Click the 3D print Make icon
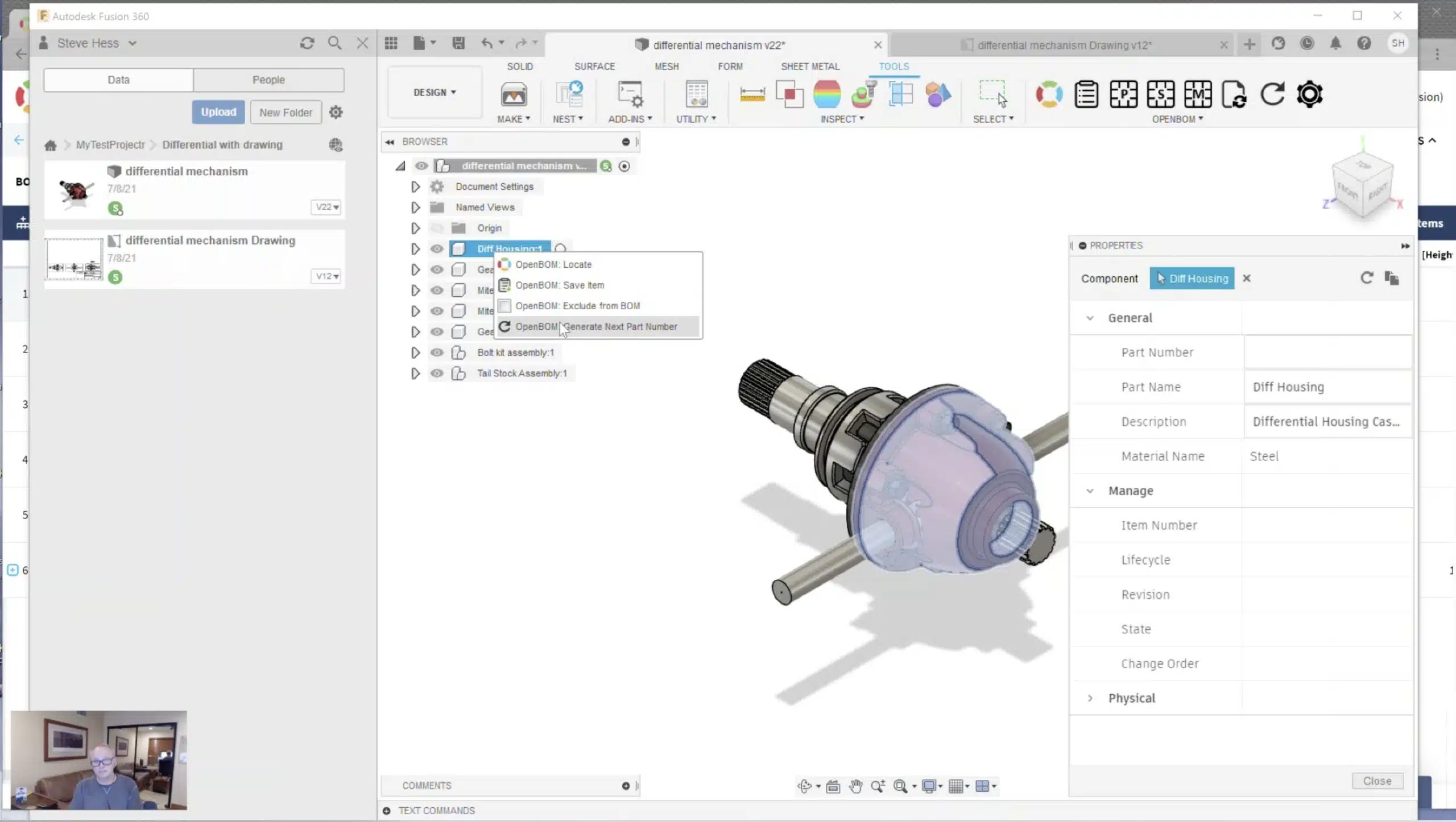1456x822 pixels. point(514,94)
